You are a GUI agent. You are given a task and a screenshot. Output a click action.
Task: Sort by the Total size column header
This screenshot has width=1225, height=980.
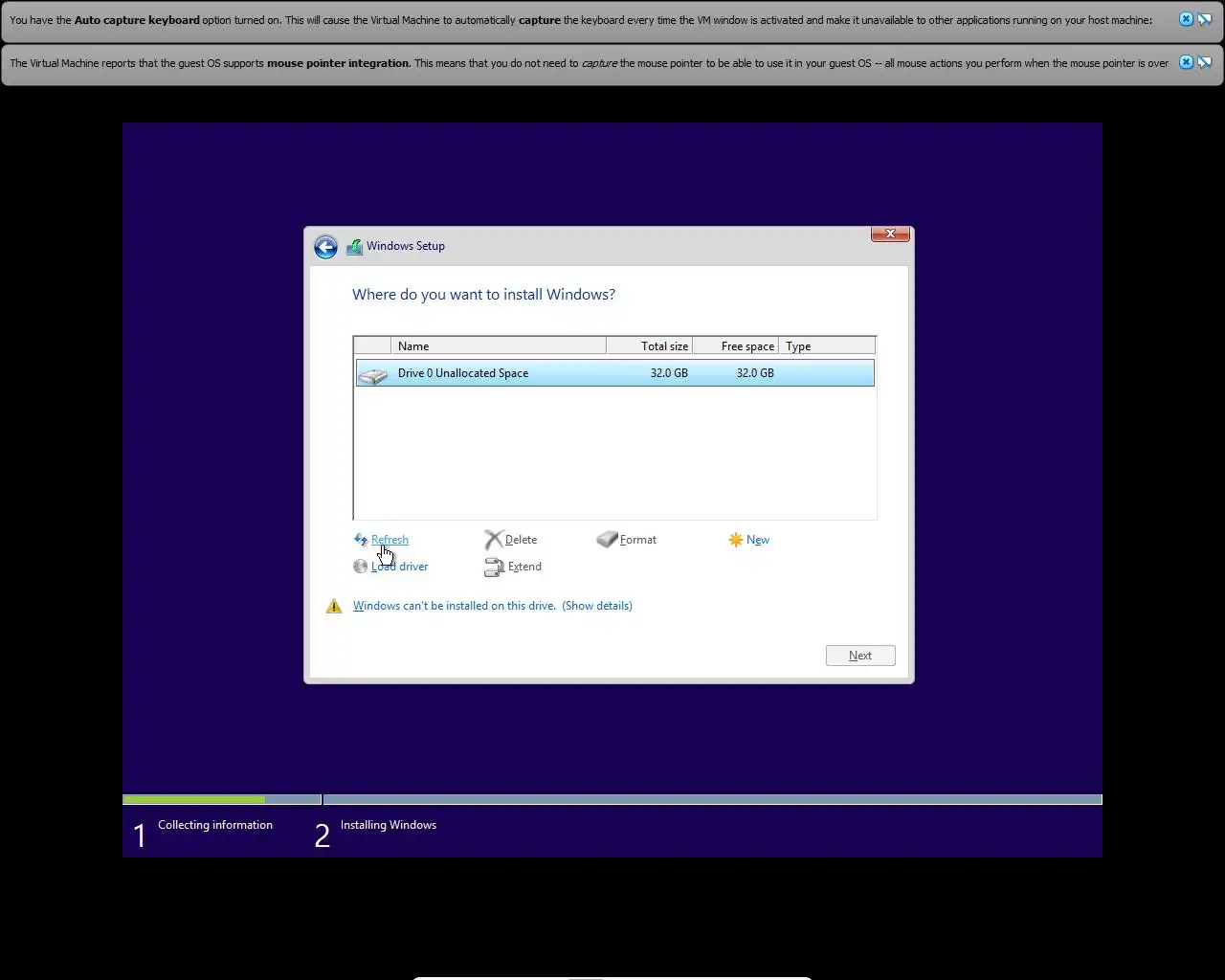[x=650, y=346]
